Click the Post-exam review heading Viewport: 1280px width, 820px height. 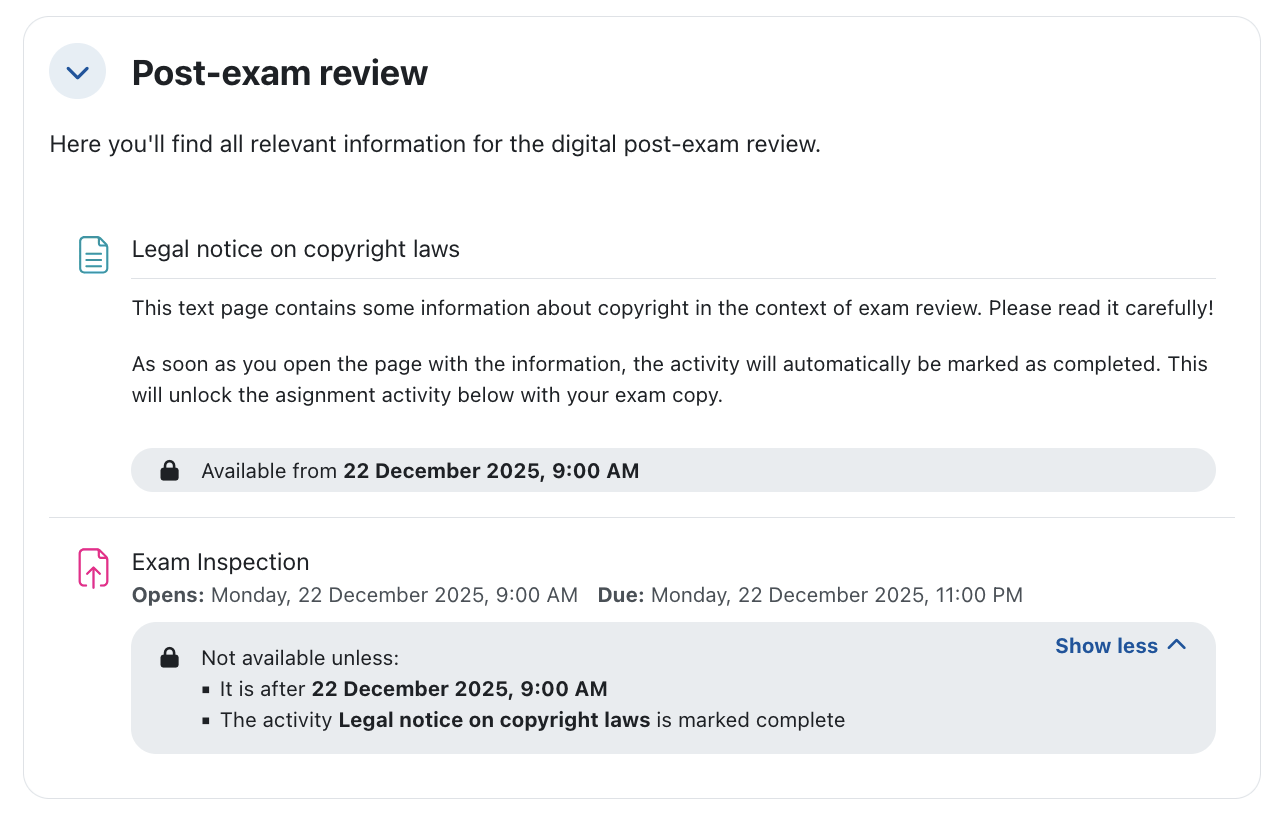coord(280,73)
